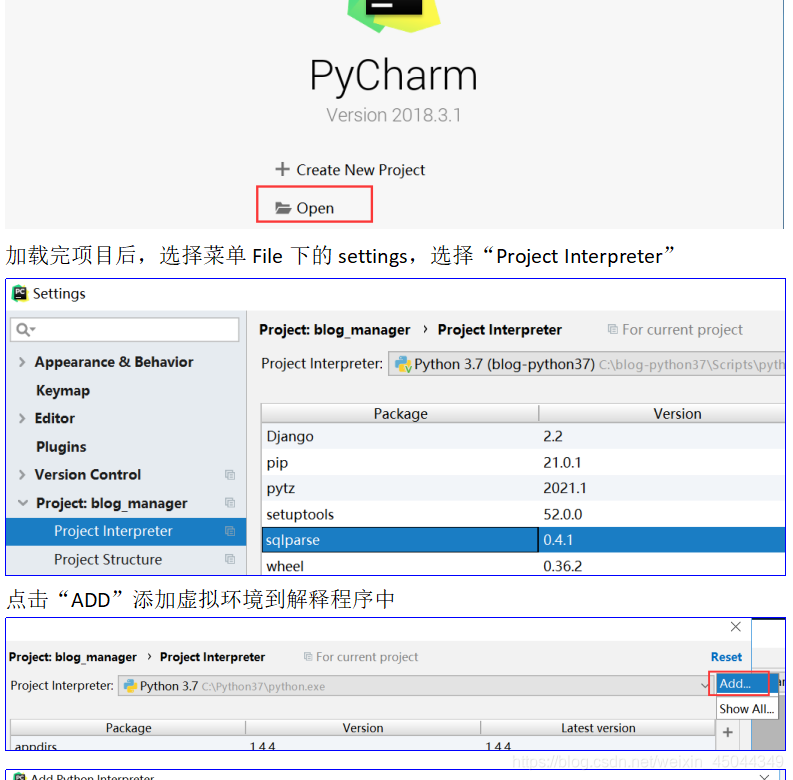Click the project-level icon beside Project Interpreter

(x=230, y=531)
